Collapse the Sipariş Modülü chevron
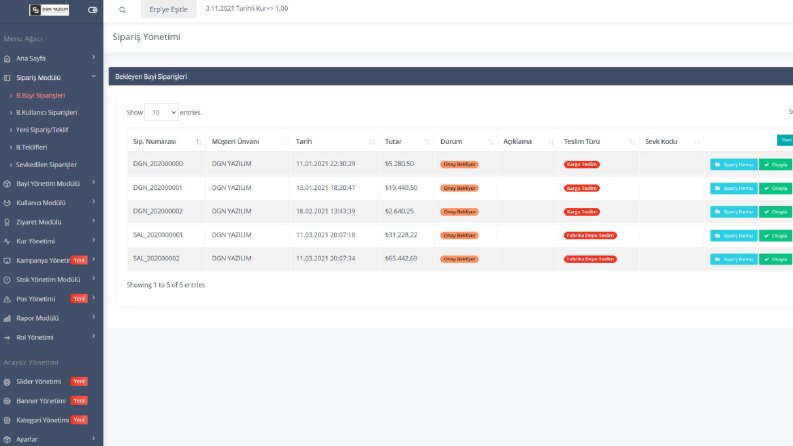Viewport: 793px width, 446px height. 94,77
